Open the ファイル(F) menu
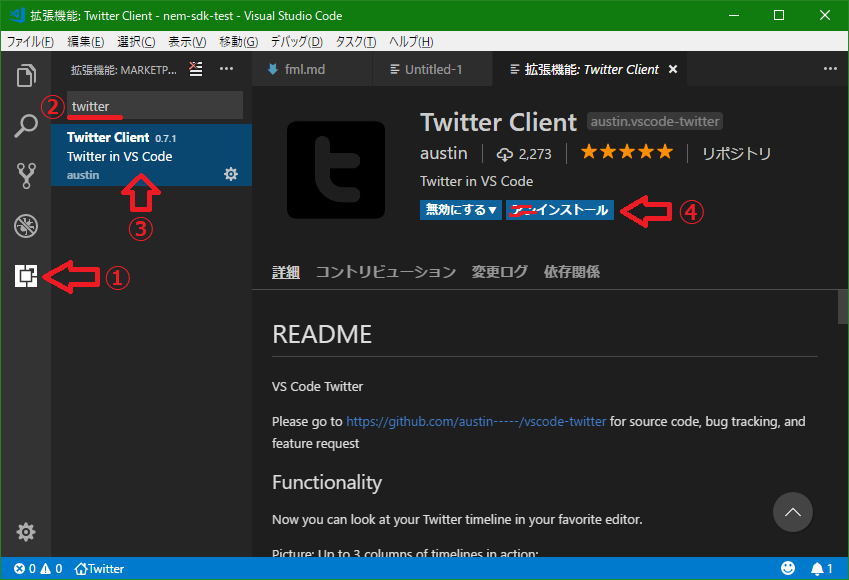The image size is (849, 580). tap(30, 42)
